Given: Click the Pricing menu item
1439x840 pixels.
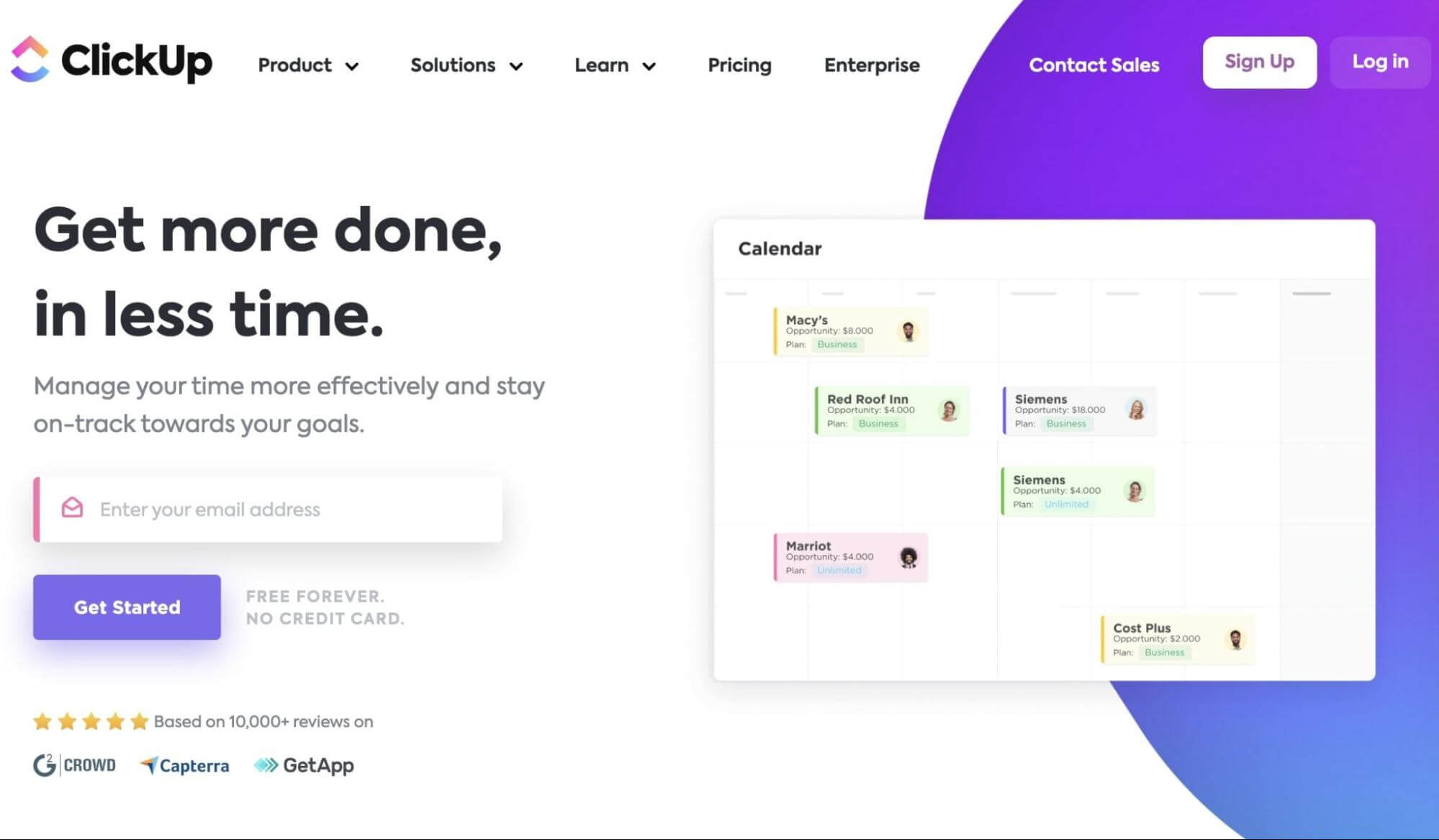Looking at the screenshot, I should [740, 65].
